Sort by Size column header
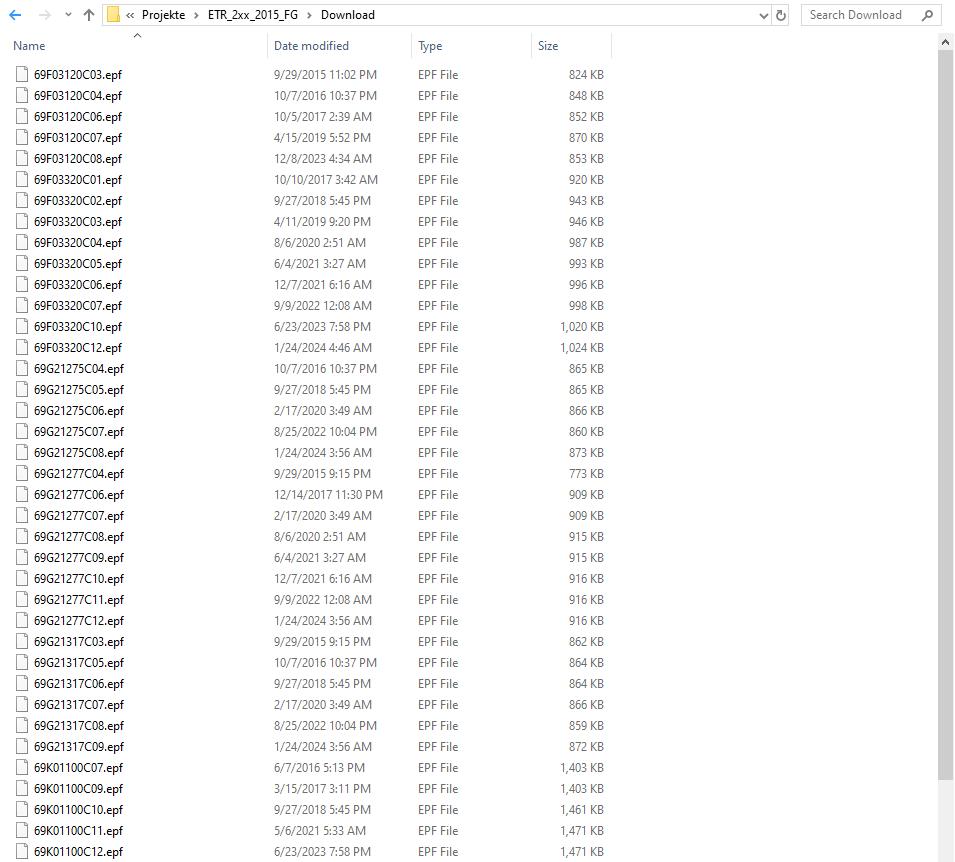Screen dimensions: 955x862 tap(548, 46)
